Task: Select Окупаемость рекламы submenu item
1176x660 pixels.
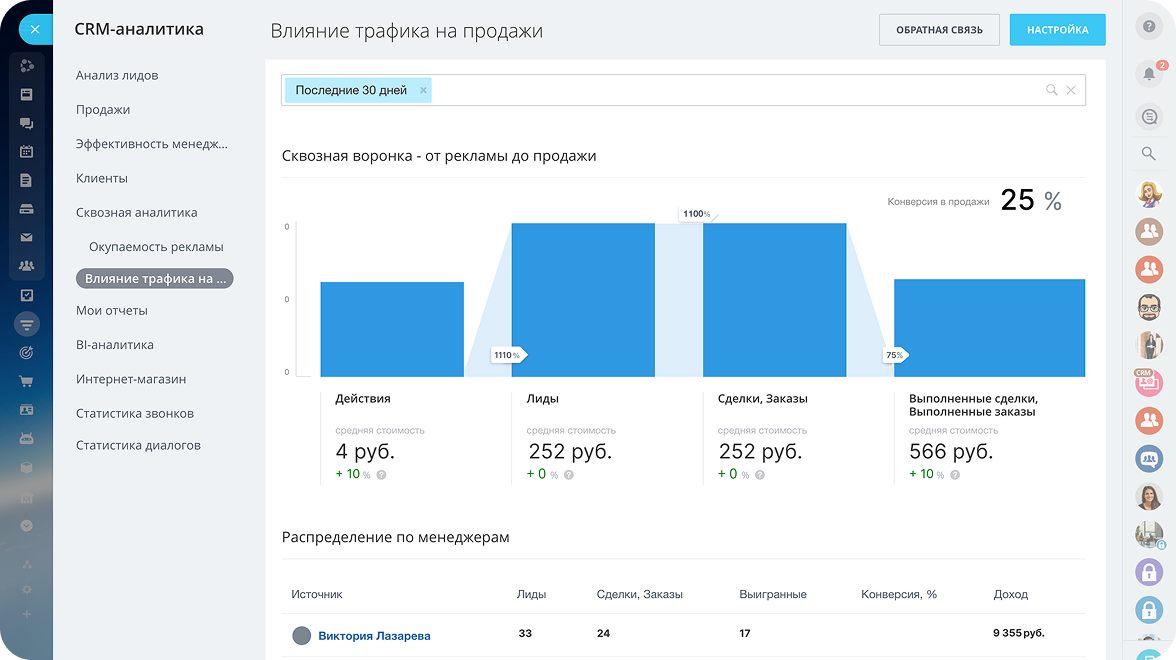Action: (156, 246)
